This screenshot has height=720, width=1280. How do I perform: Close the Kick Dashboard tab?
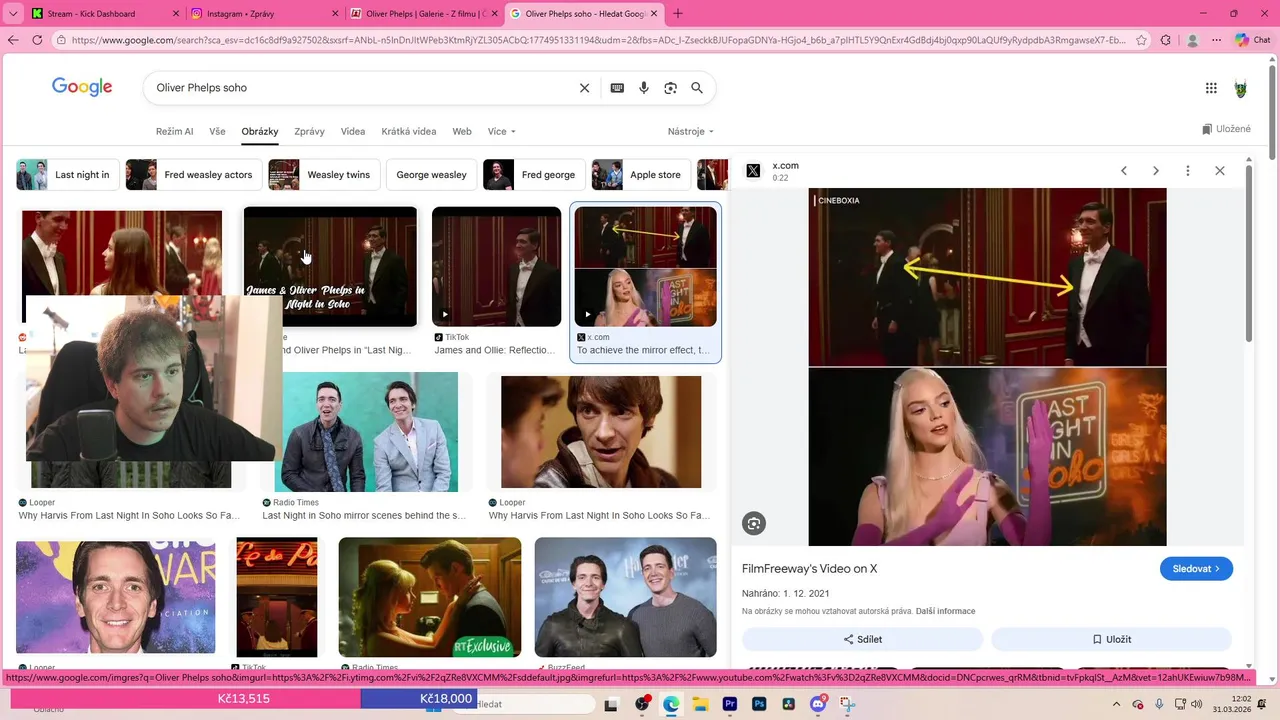pos(176,14)
